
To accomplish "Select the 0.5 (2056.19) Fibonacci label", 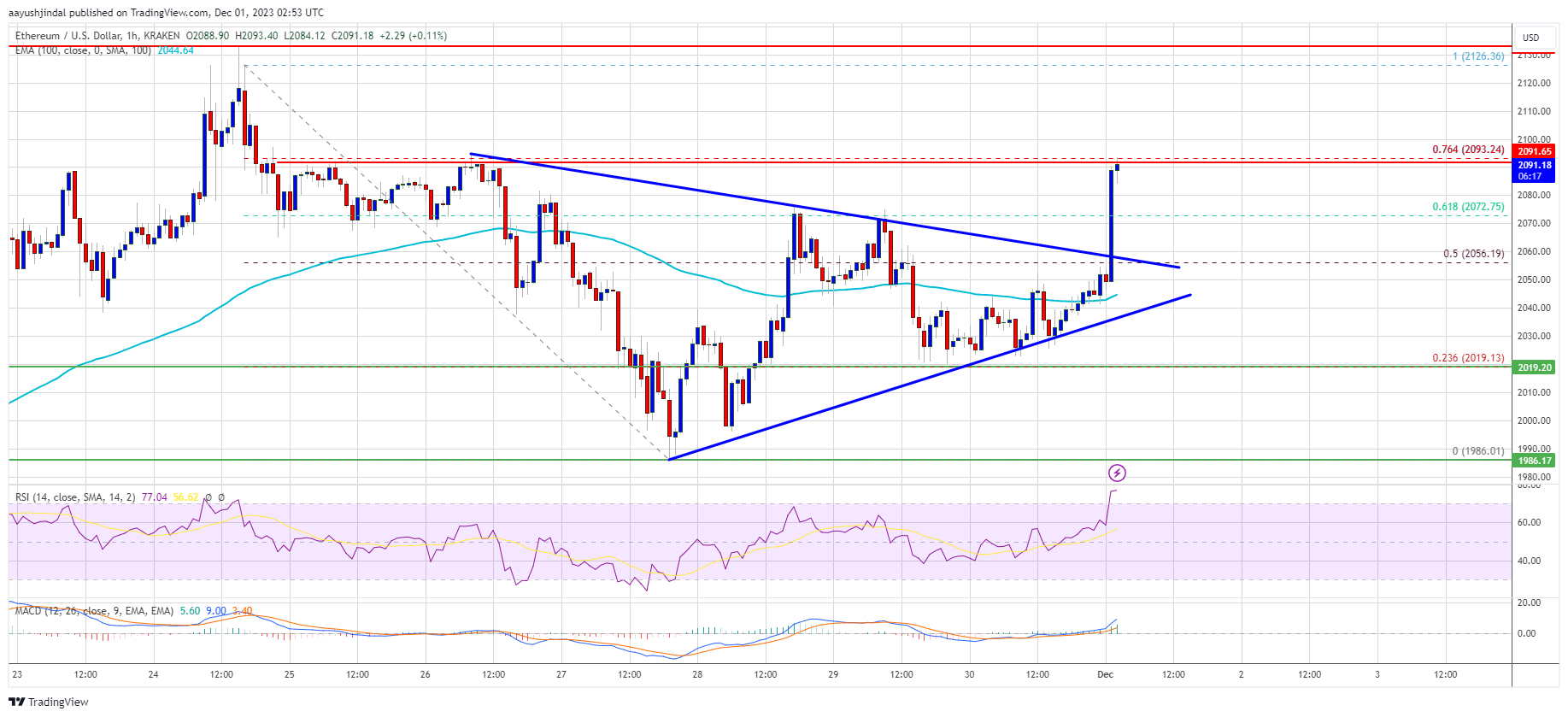I will (1473, 254).
